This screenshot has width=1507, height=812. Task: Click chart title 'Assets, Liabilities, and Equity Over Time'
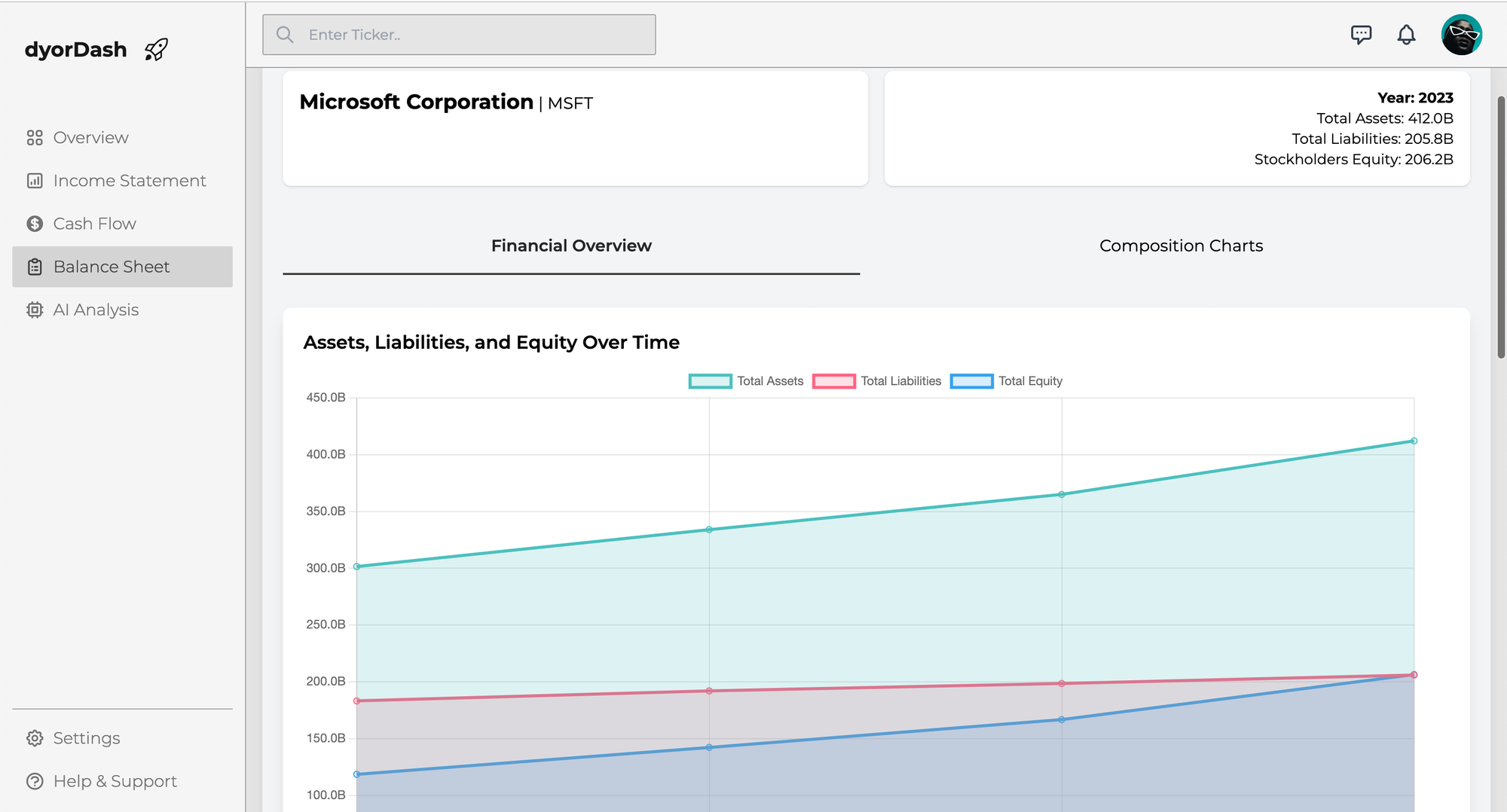(x=491, y=343)
